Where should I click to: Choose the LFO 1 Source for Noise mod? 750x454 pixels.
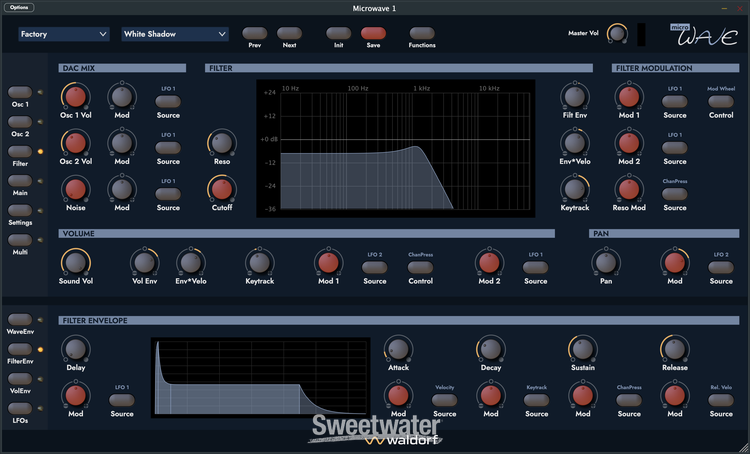(x=168, y=194)
